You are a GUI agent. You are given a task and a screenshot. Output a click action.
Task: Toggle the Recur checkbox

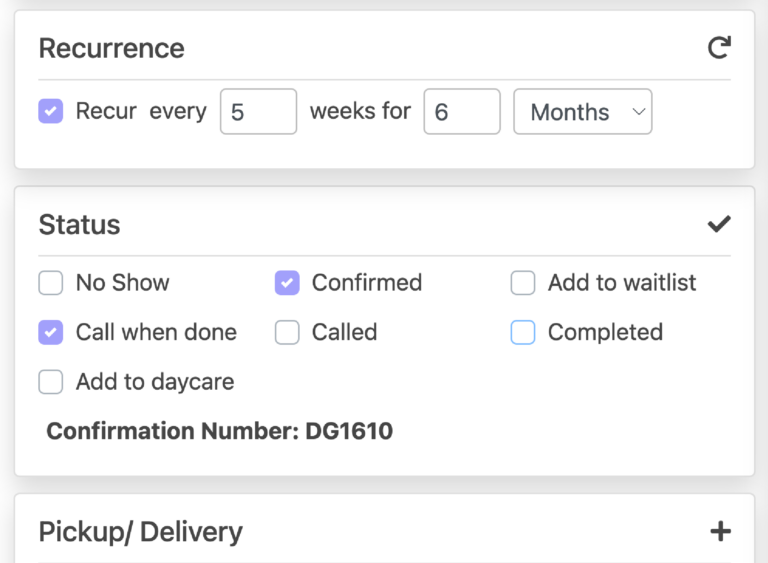(x=51, y=111)
